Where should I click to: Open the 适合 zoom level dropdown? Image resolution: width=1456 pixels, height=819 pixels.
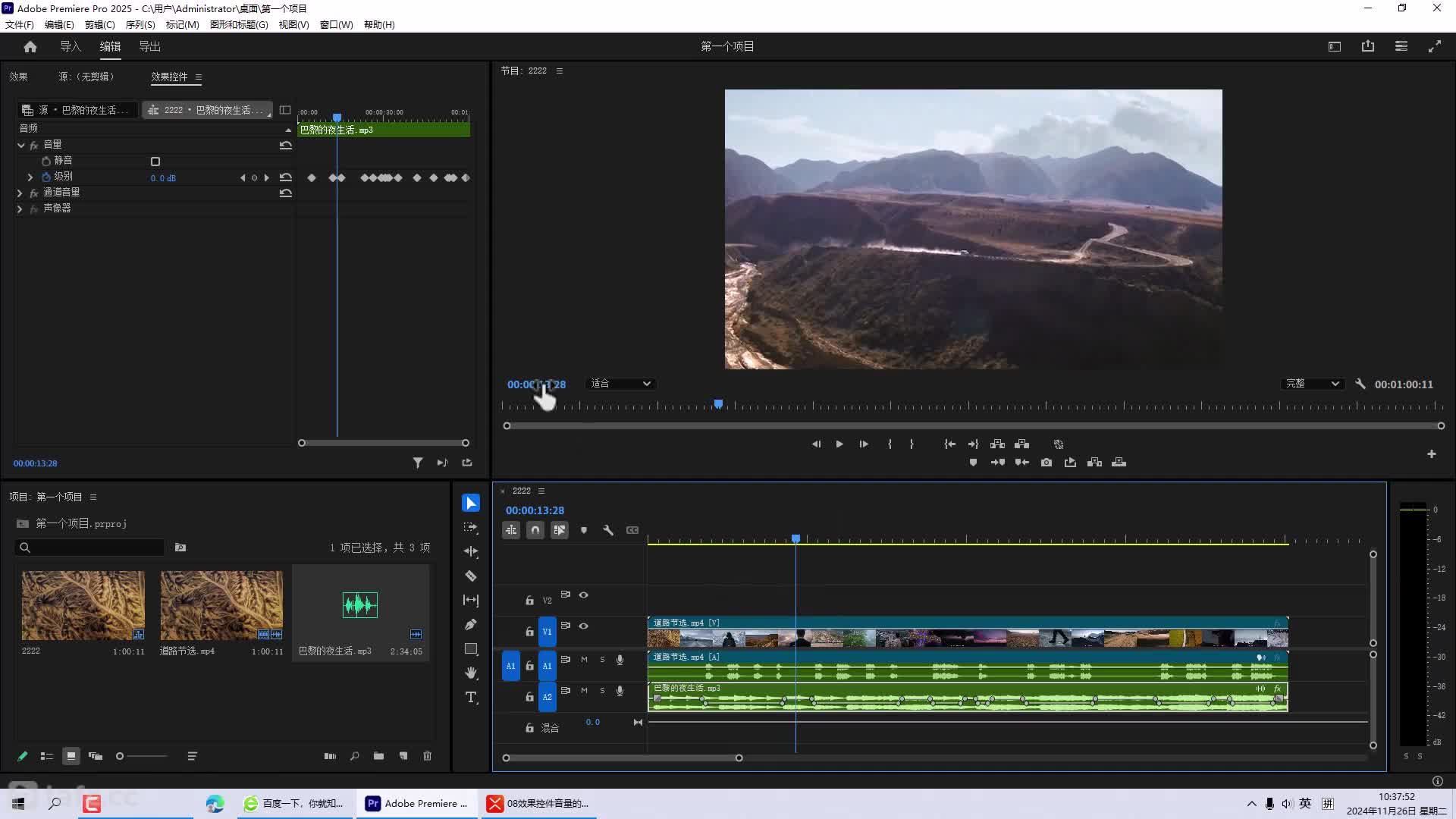click(620, 384)
